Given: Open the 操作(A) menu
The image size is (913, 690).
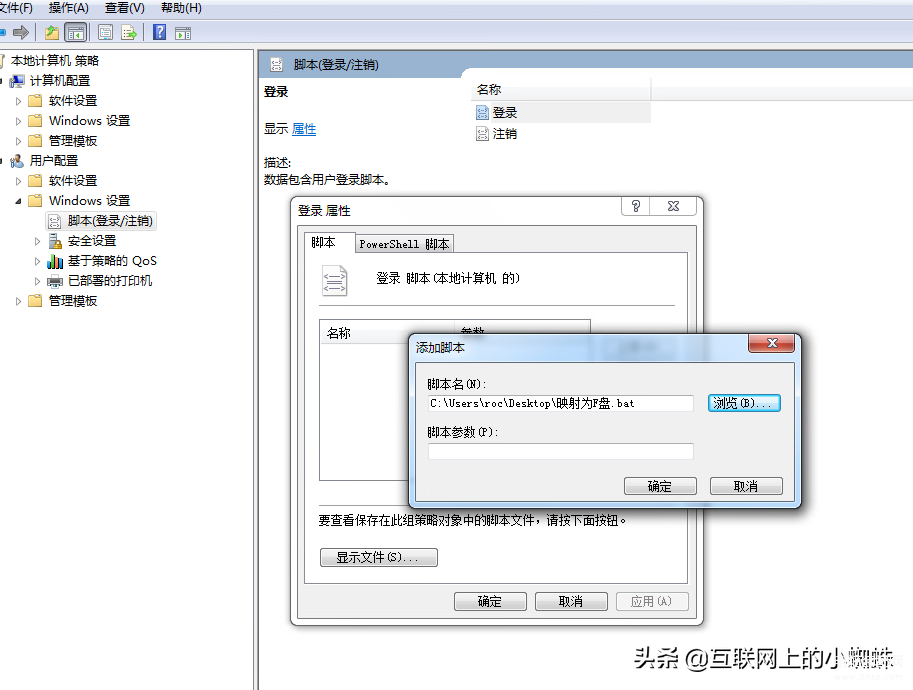Looking at the screenshot, I should pyautogui.click(x=69, y=8).
